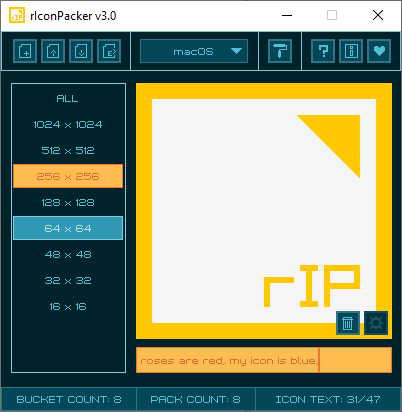Show the About info button

coord(351,51)
